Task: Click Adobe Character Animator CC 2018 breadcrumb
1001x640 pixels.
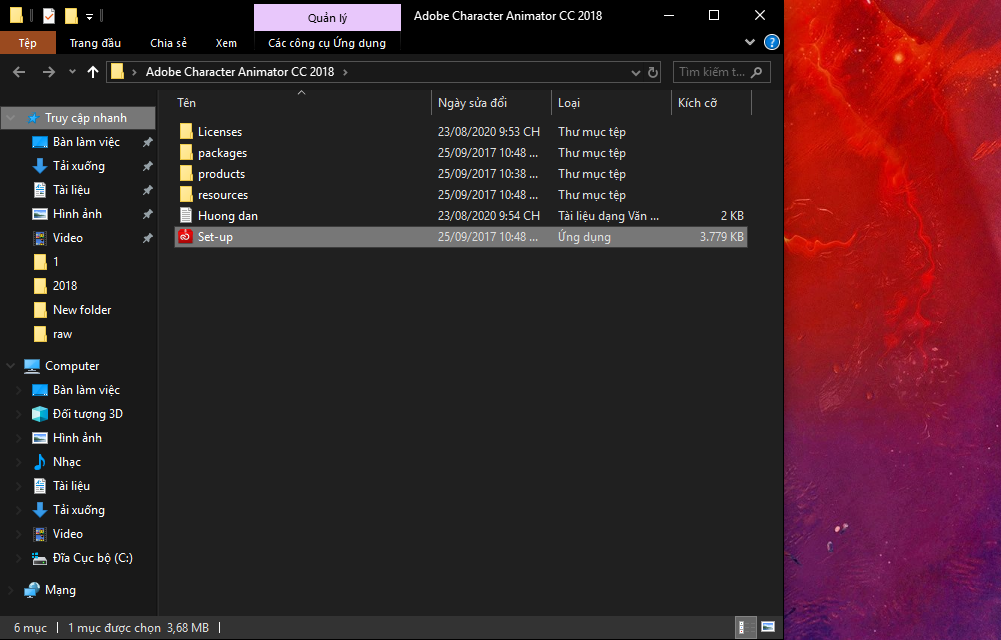Action: tap(240, 71)
